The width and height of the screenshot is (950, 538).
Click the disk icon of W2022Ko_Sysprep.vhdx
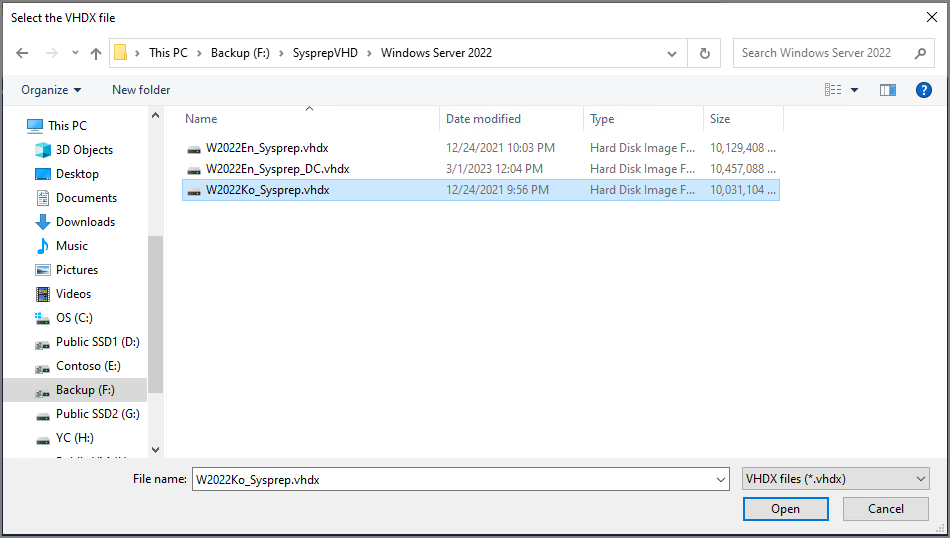[x=194, y=191]
